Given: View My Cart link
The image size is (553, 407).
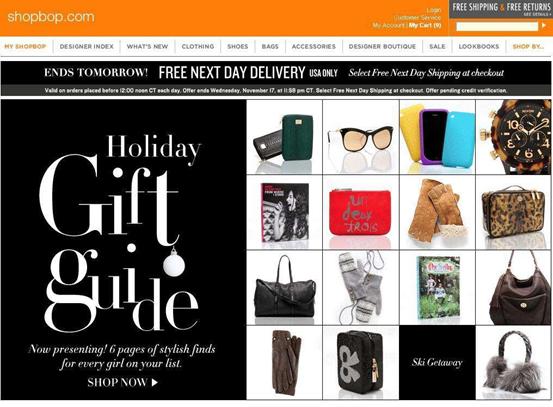Looking at the screenshot, I should [425, 25].
